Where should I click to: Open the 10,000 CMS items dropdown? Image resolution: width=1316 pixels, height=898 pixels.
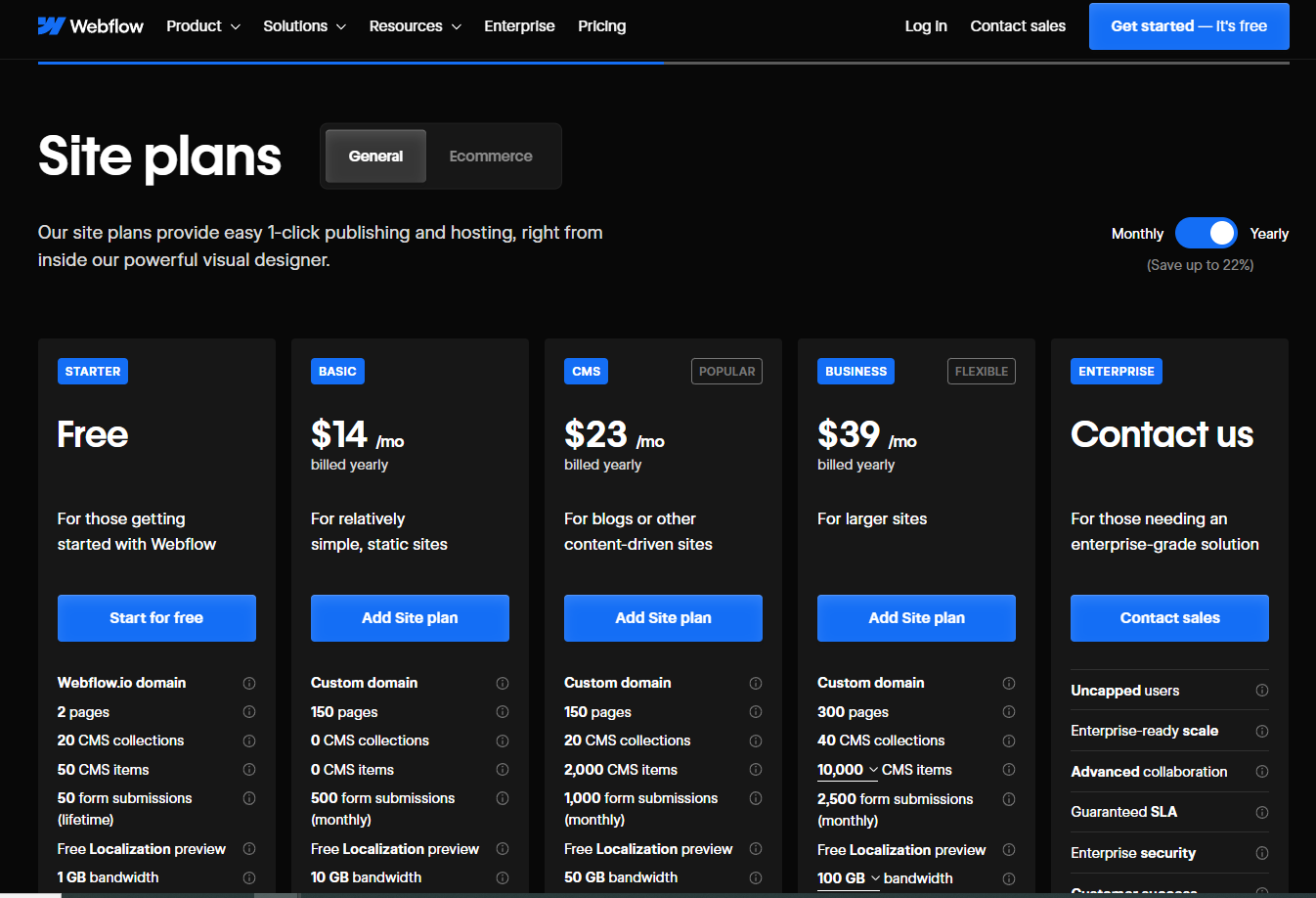pyautogui.click(x=848, y=770)
